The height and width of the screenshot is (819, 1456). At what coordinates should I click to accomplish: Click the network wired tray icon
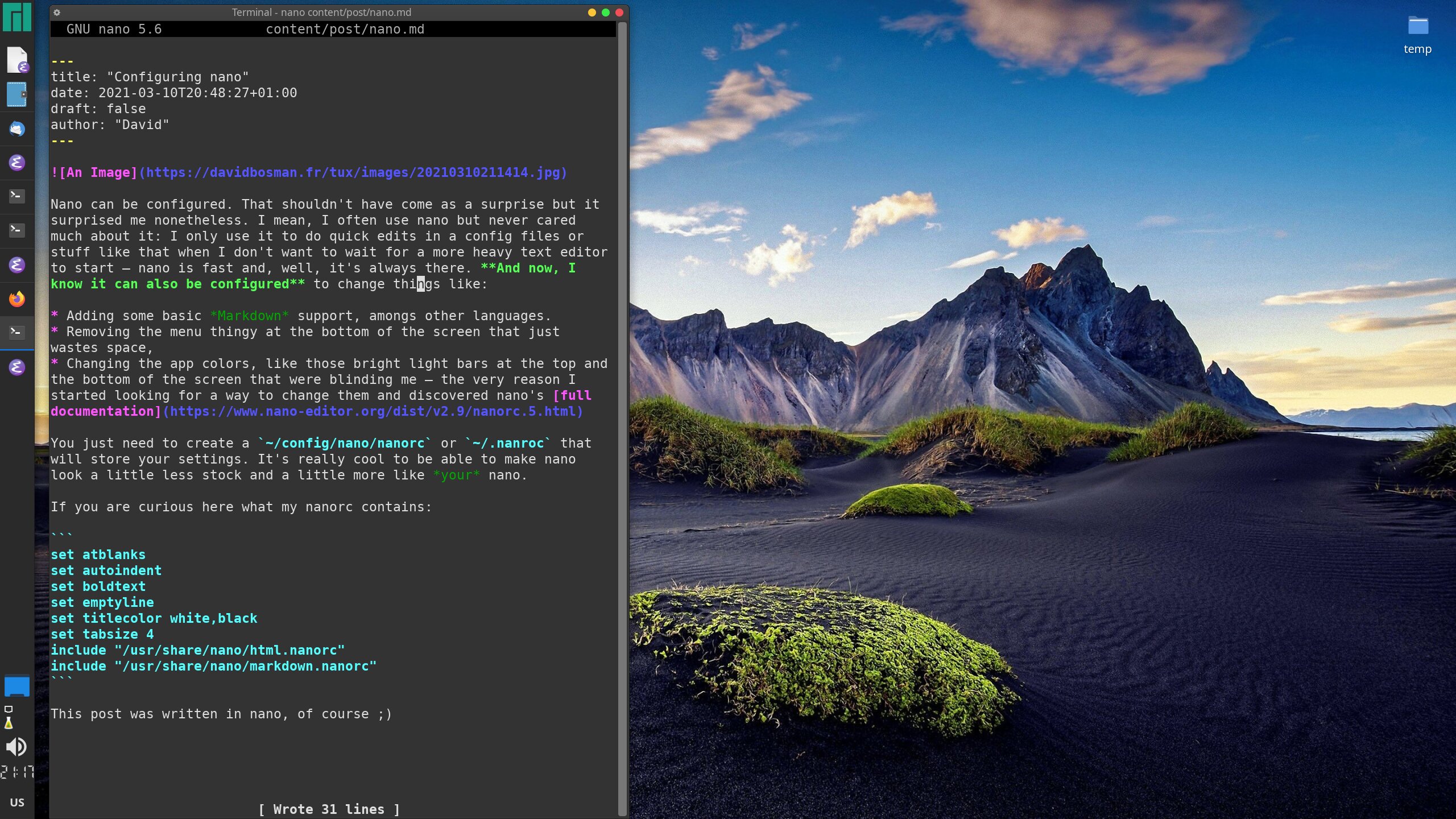click(x=9, y=709)
